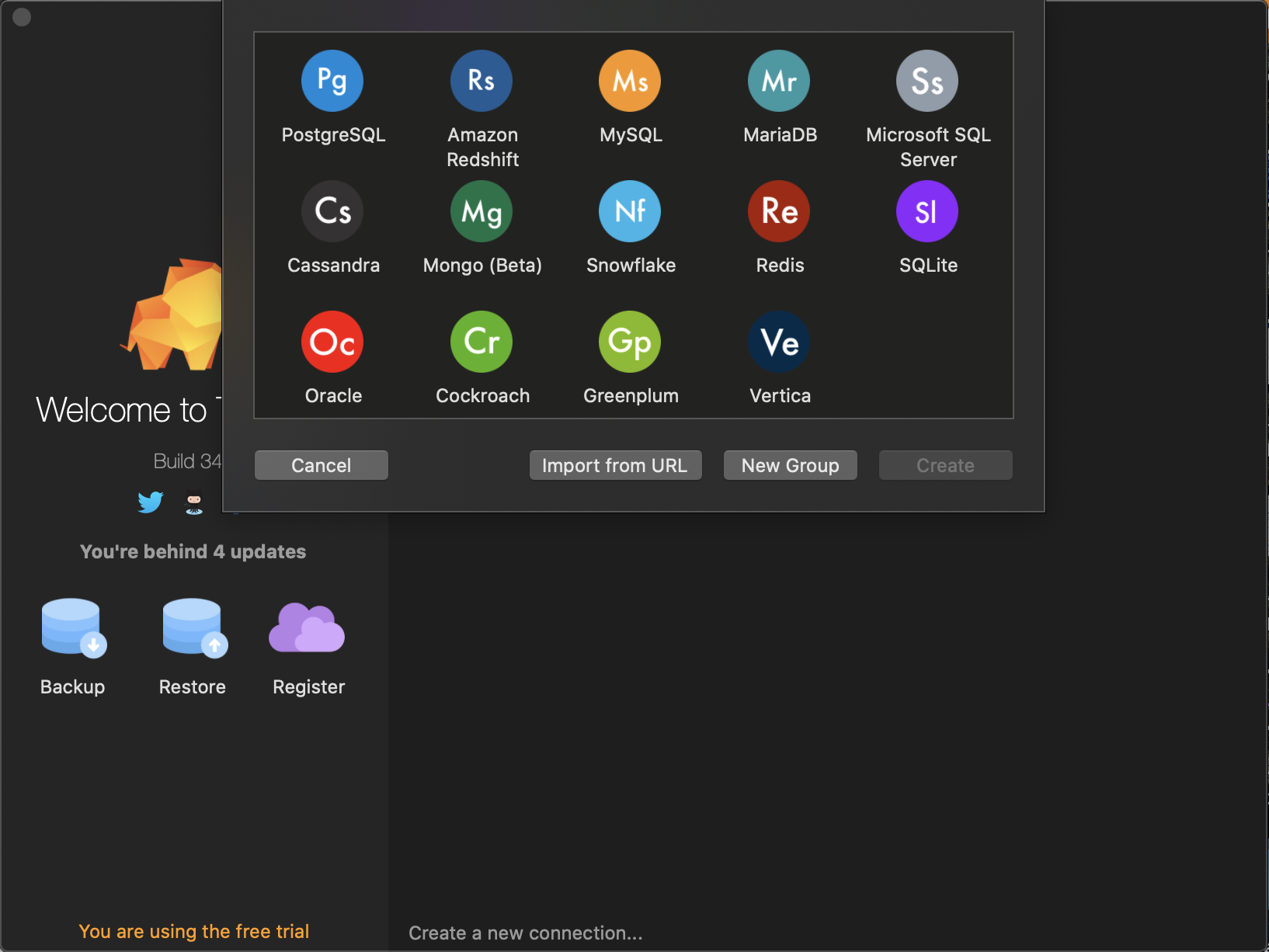Open the Backup tool
This screenshot has height=952, width=1269.
(x=74, y=628)
